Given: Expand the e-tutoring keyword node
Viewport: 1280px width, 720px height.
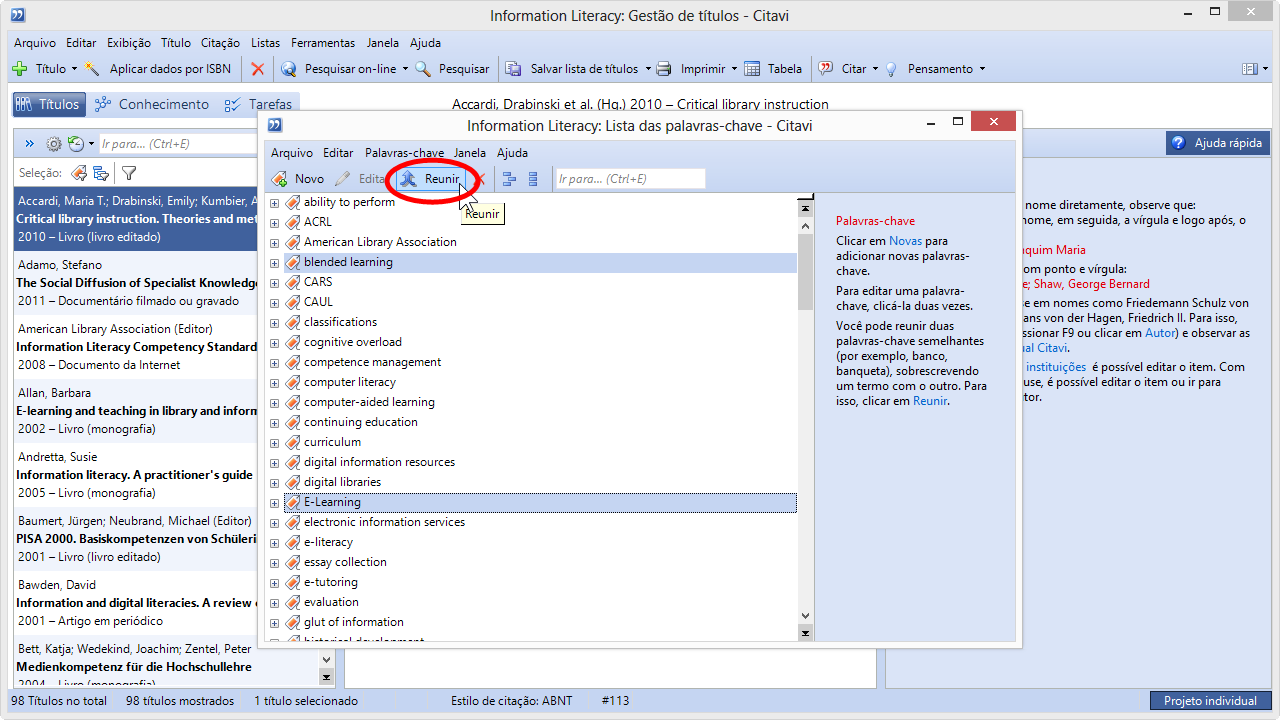Looking at the screenshot, I should [274, 582].
